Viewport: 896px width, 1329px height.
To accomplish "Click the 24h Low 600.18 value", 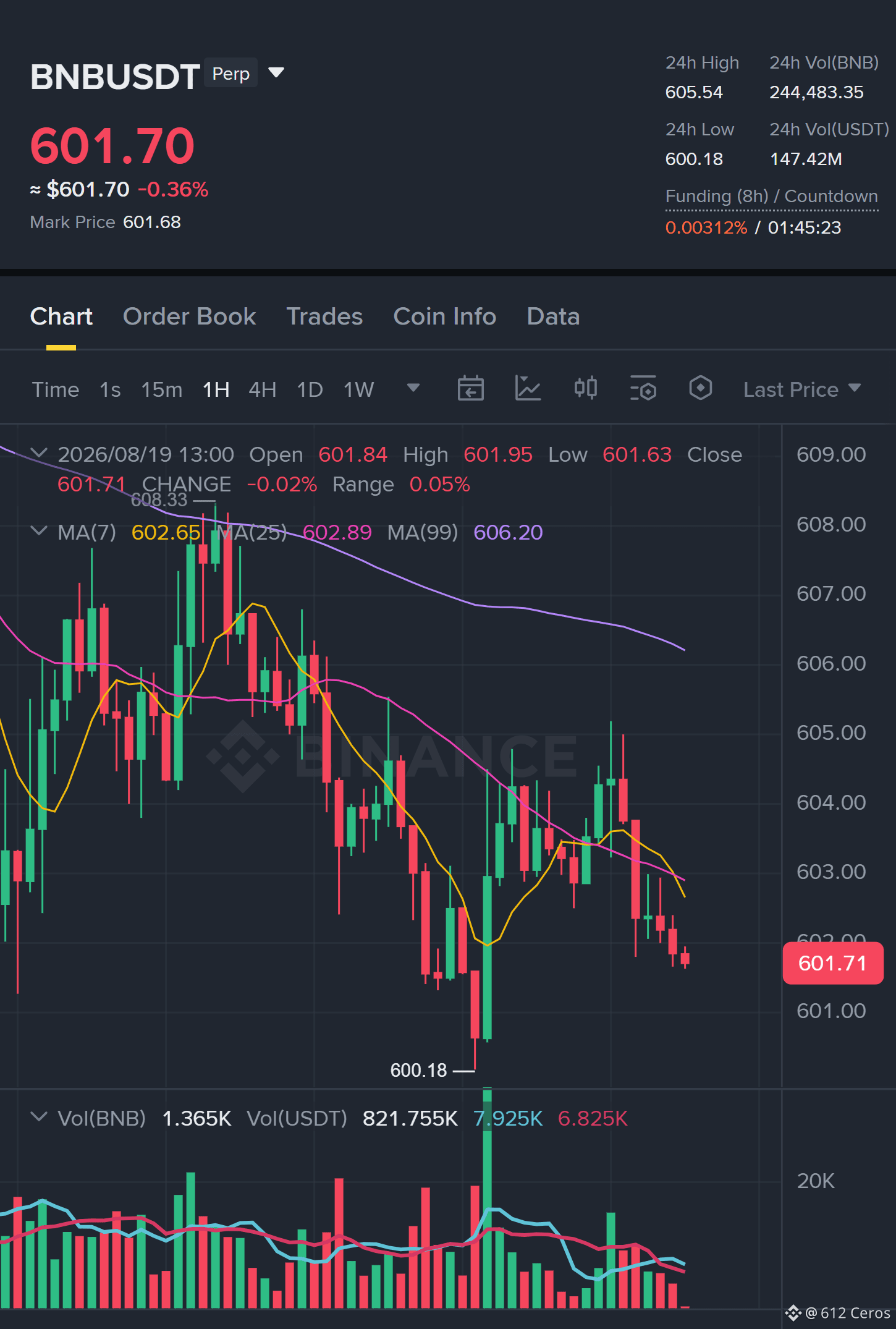I will pyautogui.click(x=694, y=159).
